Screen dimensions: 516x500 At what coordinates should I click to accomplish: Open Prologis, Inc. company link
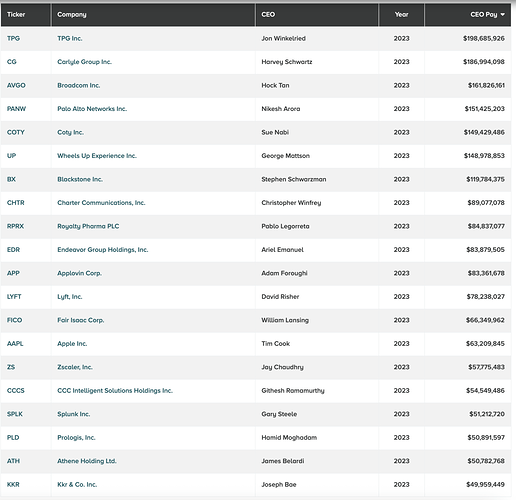76,437
